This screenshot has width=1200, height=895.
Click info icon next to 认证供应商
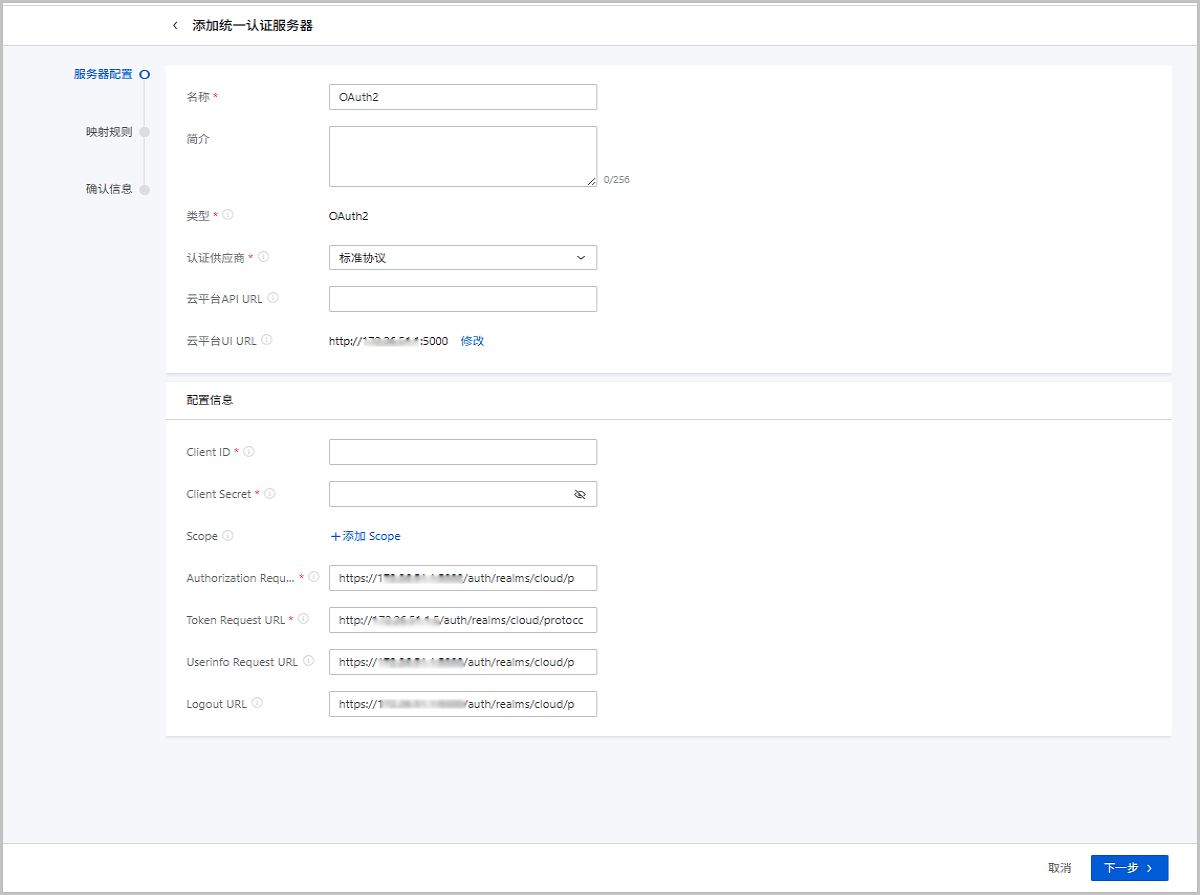pyautogui.click(x=264, y=257)
